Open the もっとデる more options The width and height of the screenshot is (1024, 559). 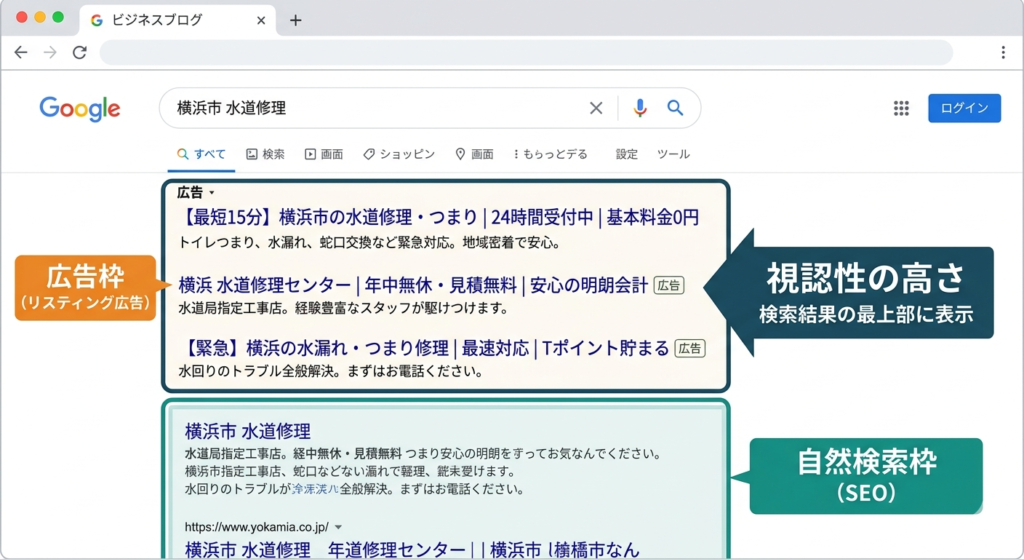click(550, 154)
